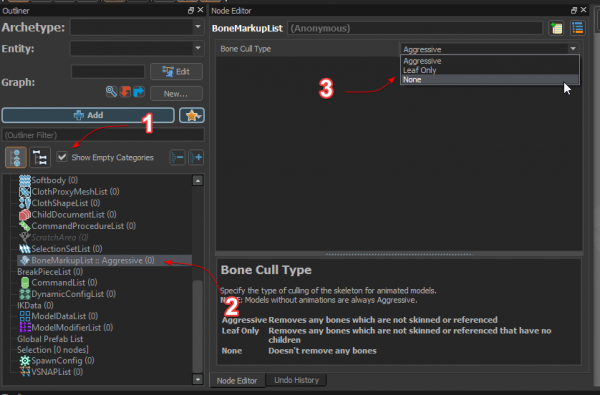Click the Outliner Filter field
Viewport: 600px width, 395px height.
click(x=103, y=135)
